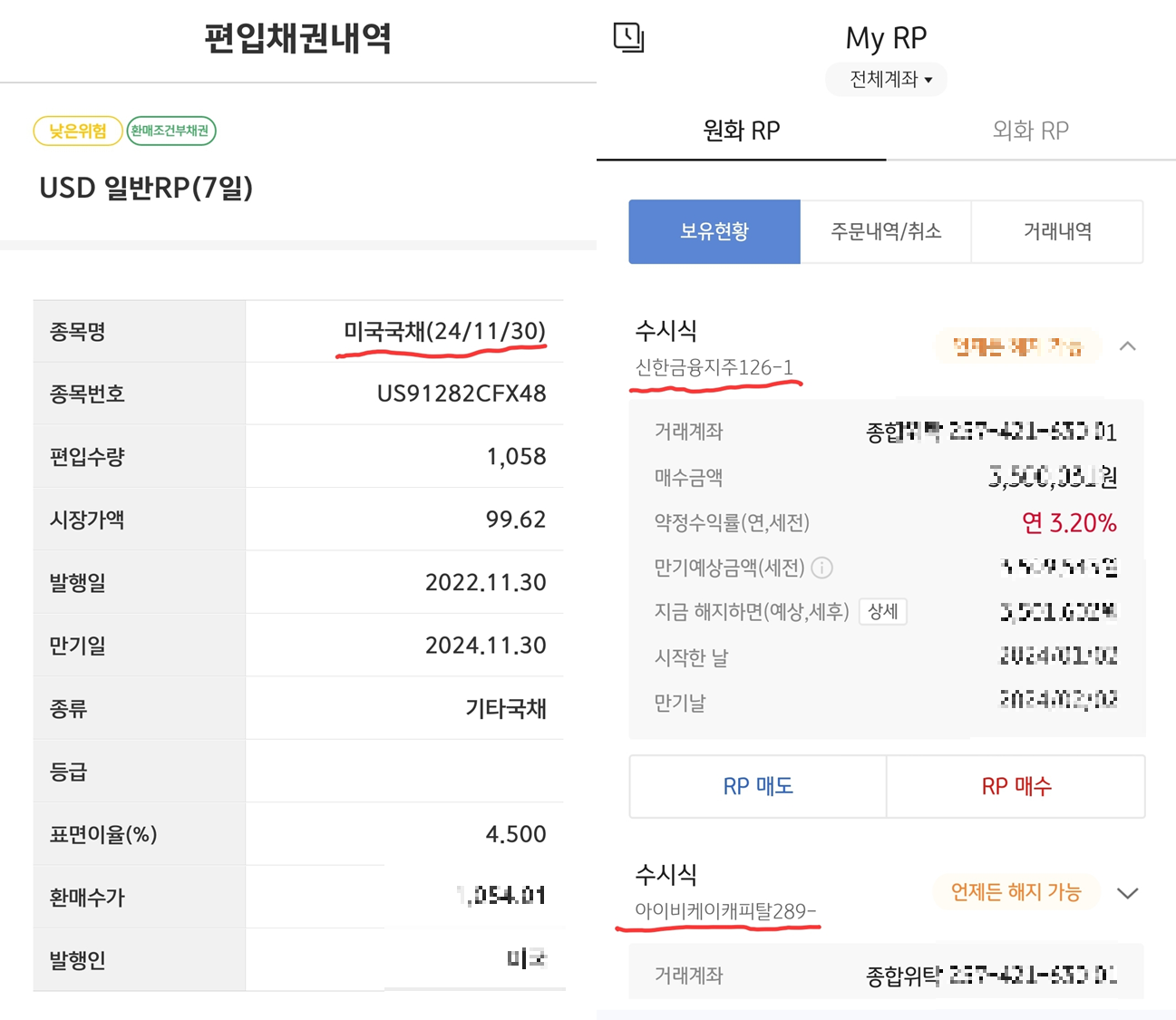The height and width of the screenshot is (1020, 1176).
Task: Select the 편입수량 value 1,058
Action: [516, 456]
